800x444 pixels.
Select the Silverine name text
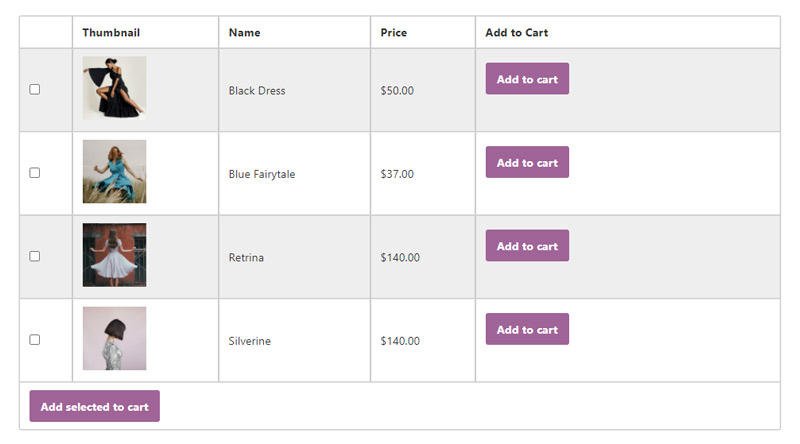[249, 341]
